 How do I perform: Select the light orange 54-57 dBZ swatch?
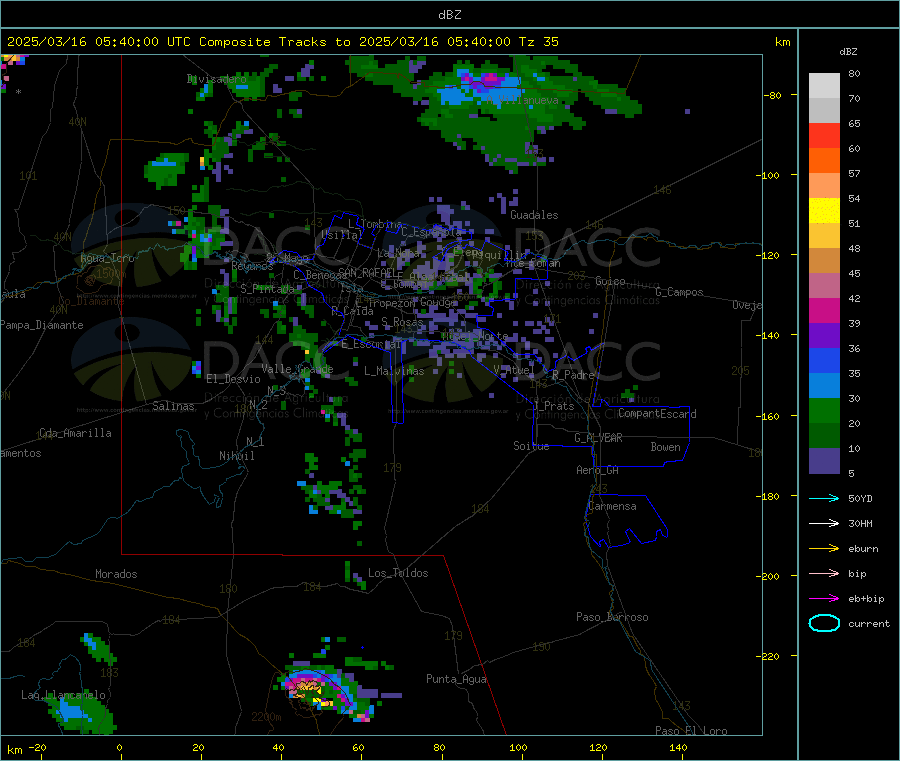(x=824, y=186)
